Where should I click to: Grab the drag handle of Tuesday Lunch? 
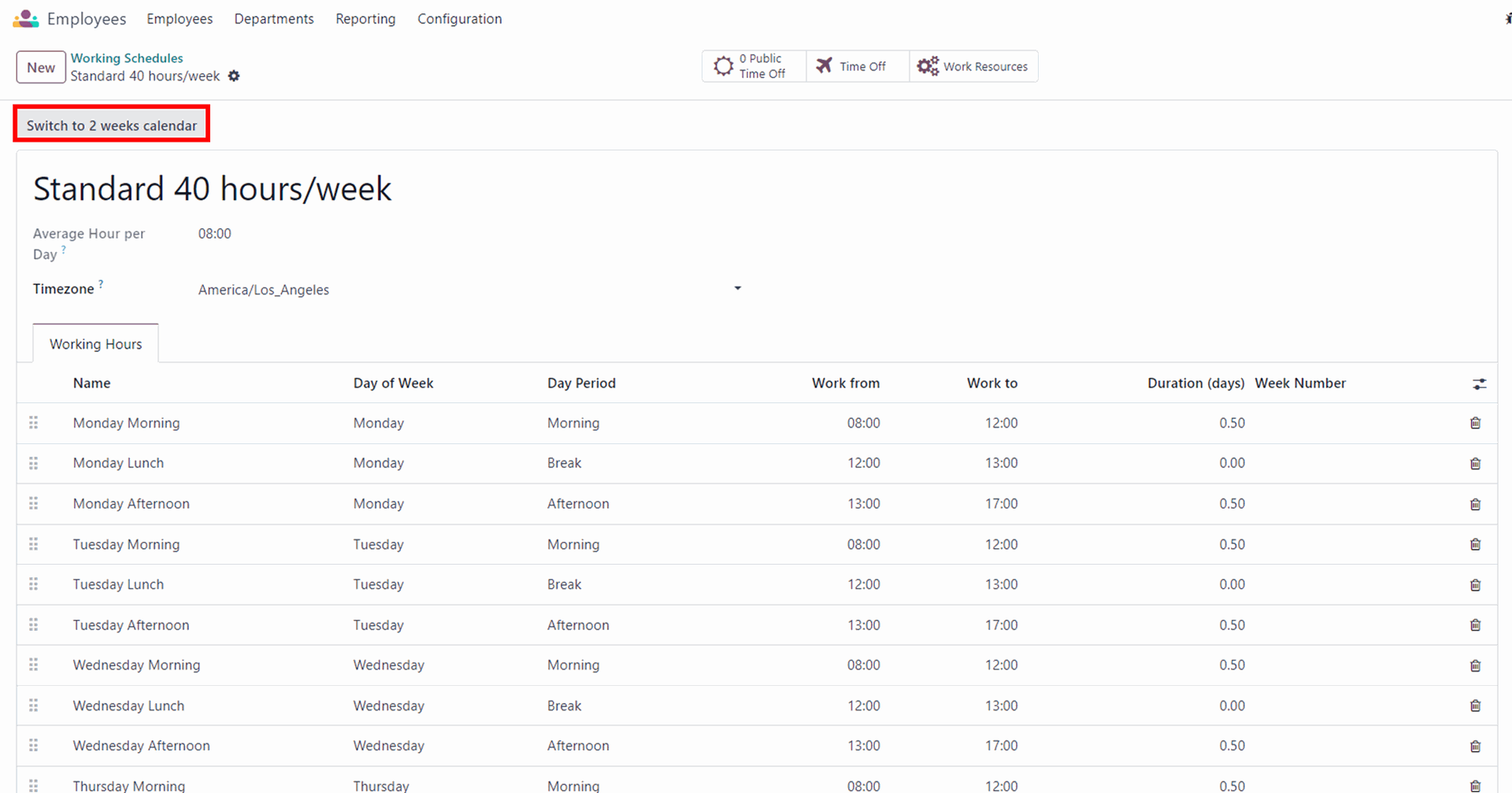33,584
